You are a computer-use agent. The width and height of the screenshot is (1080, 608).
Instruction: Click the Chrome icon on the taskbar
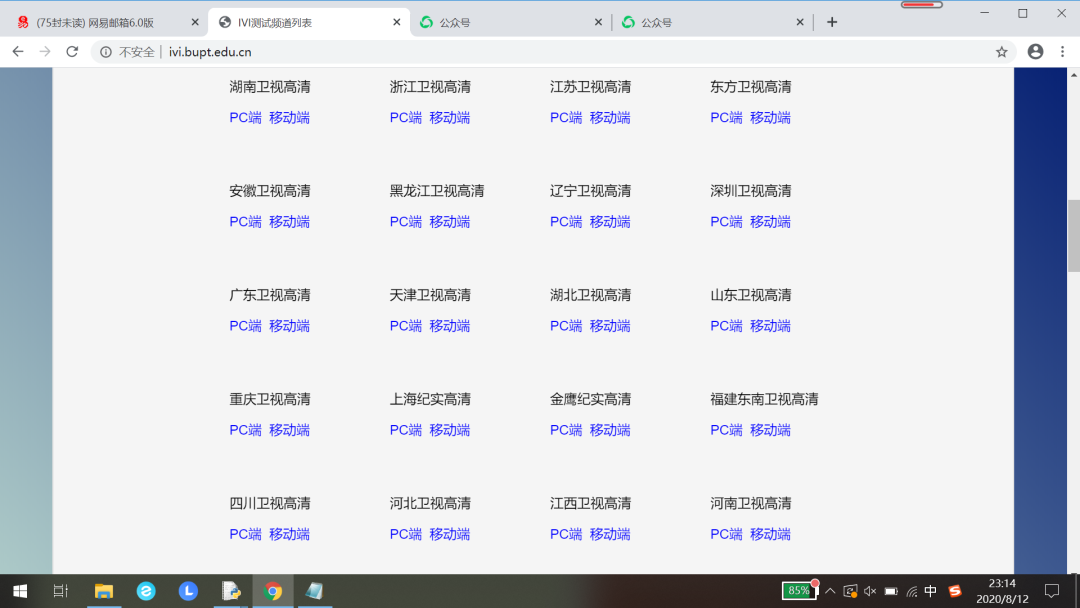click(273, 591)
